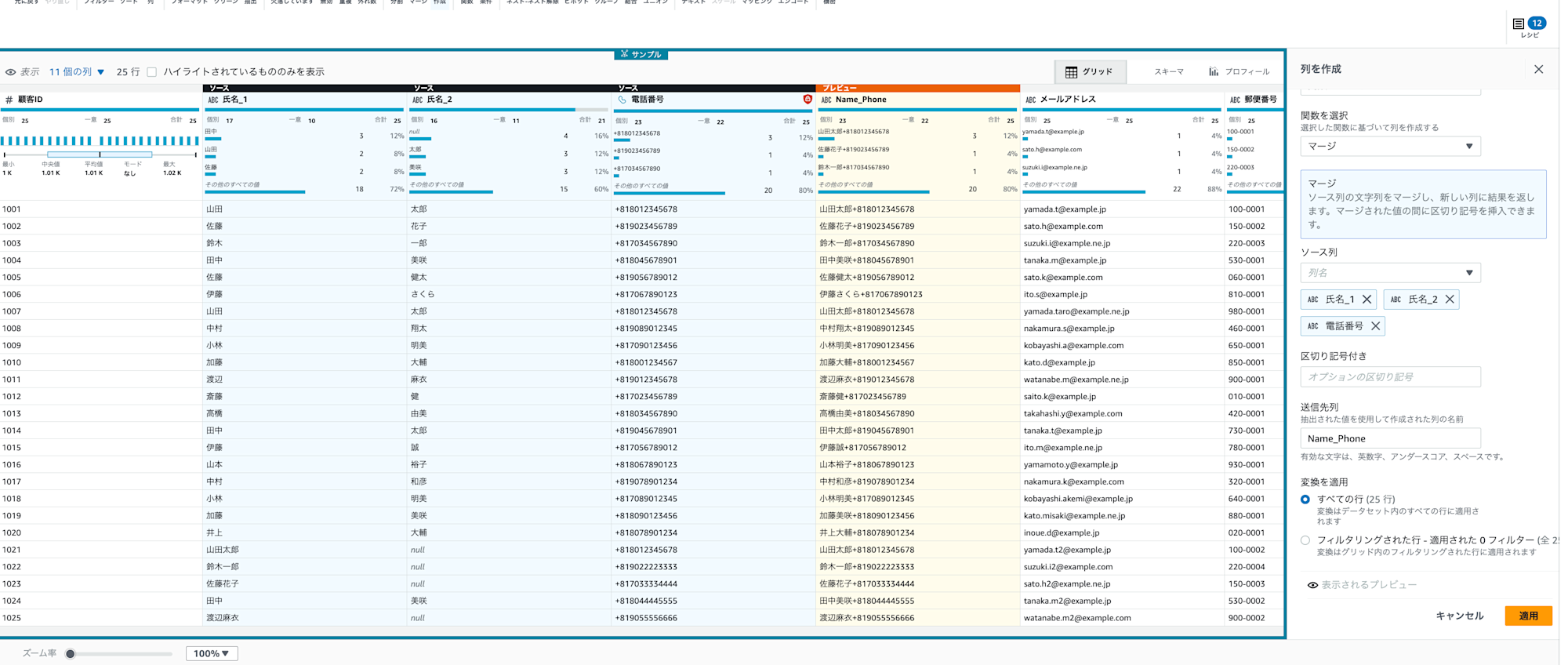Click cell 伊藤さくら+817067890123 in Name_Phone

click(918, 294)
